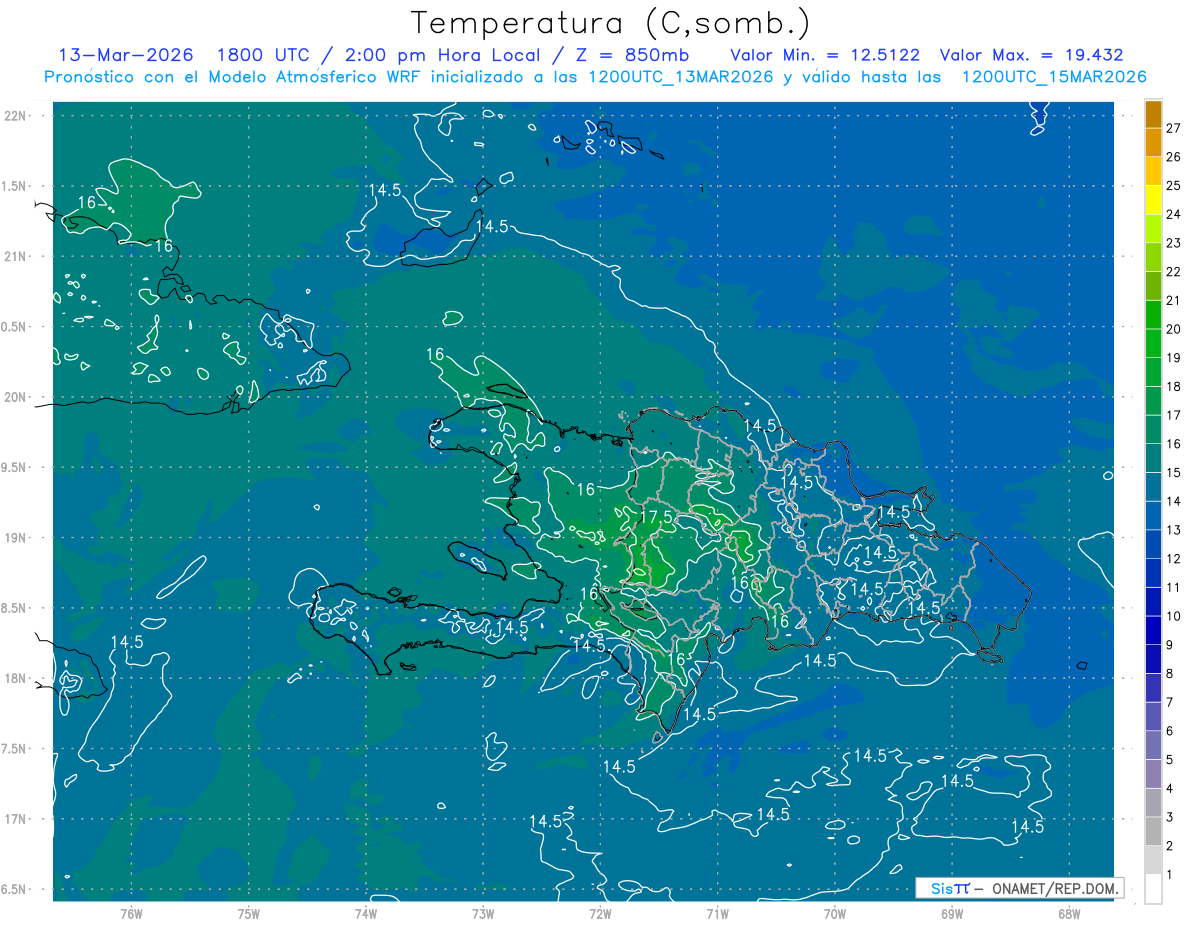Click the '21N' latitude axis label
Viewport: 1200px width, 927px height.
(14, 256)
